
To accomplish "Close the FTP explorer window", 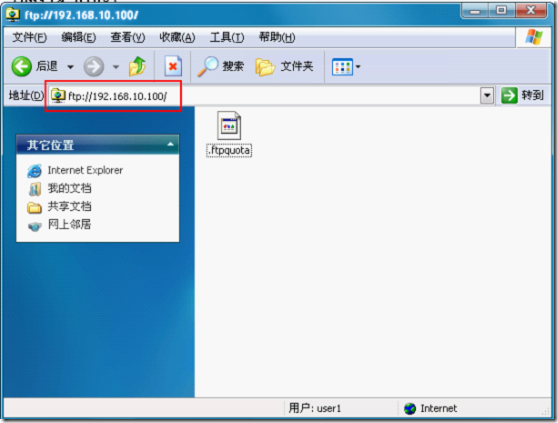I will point(530,11).
